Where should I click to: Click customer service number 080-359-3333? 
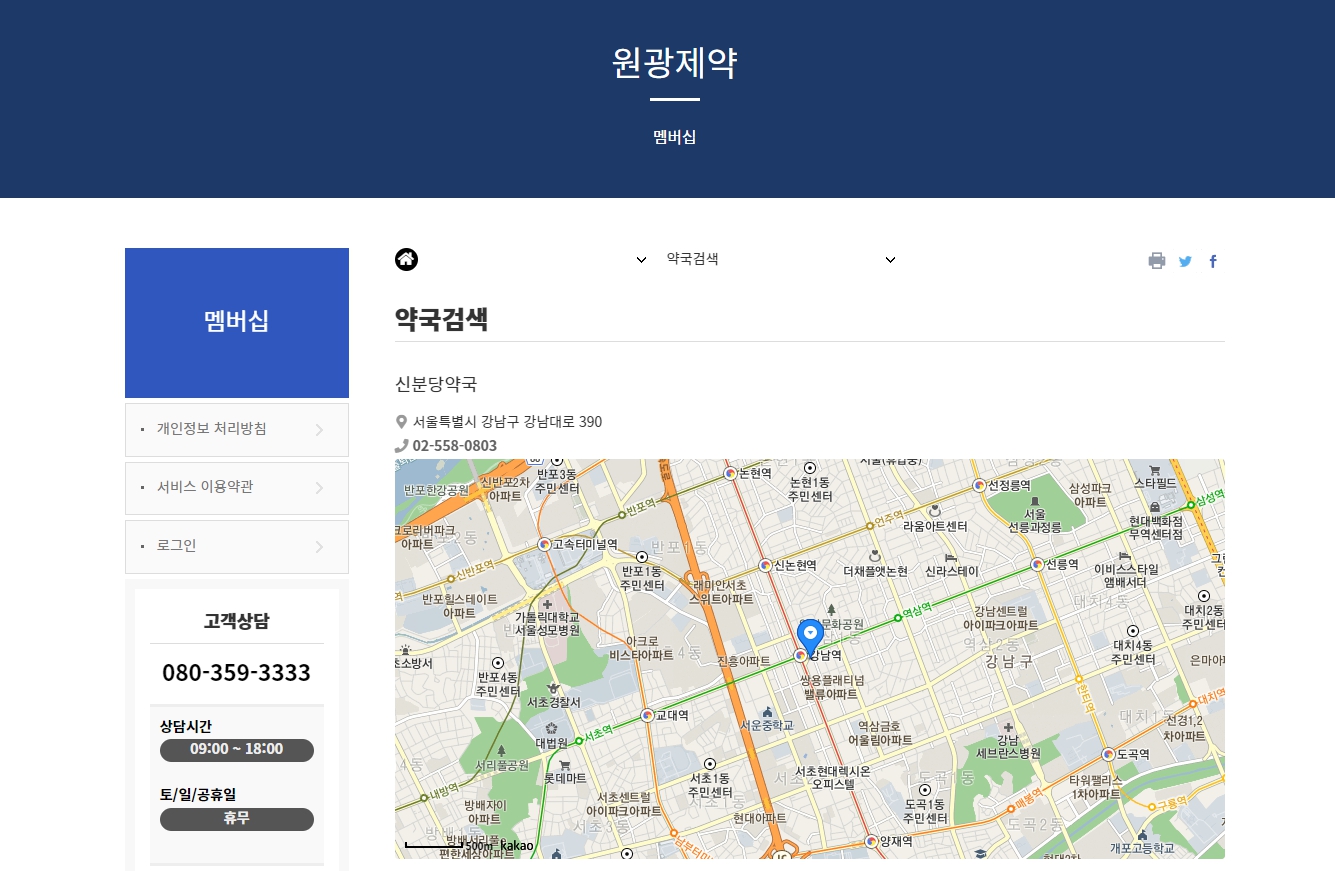(237, 672)
